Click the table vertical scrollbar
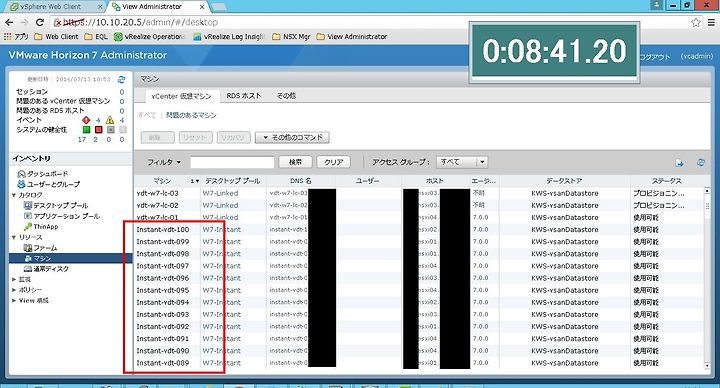The image size is (720, 388). 707,278
